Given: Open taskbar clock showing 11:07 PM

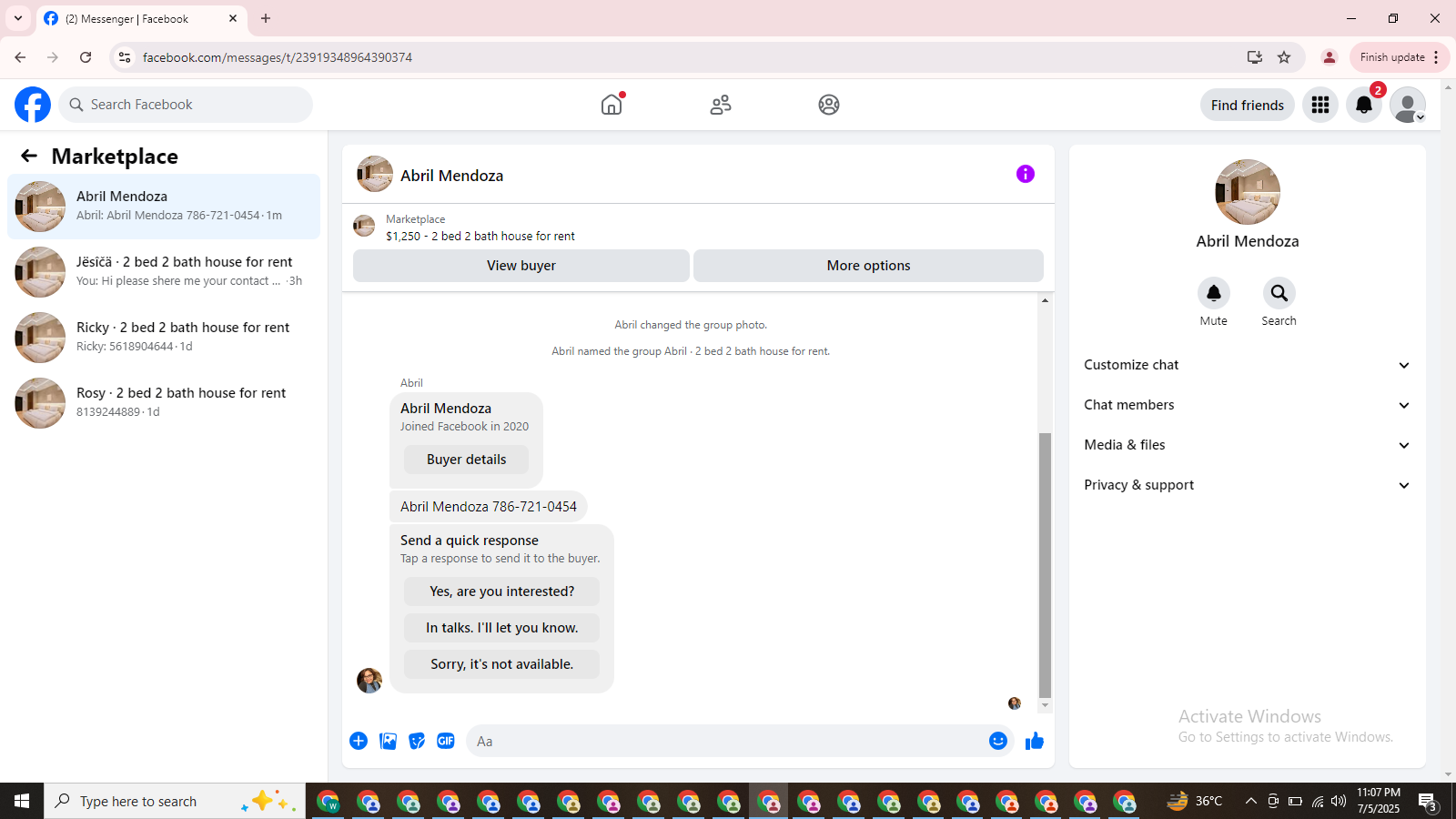Looking at the screenshot, I should tap(1379, 801).
